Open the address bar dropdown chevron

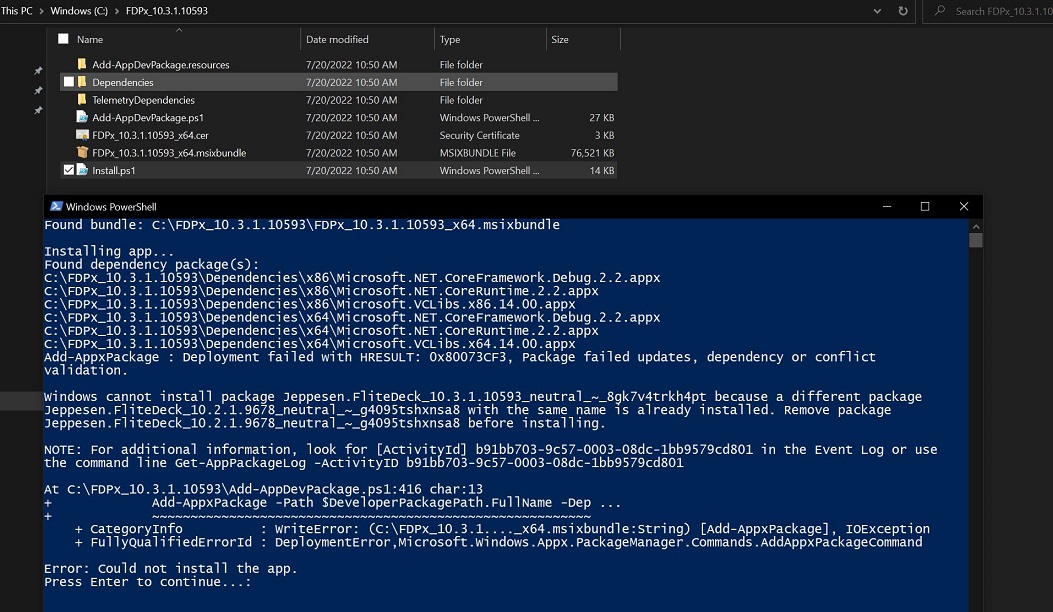point(877,11)
